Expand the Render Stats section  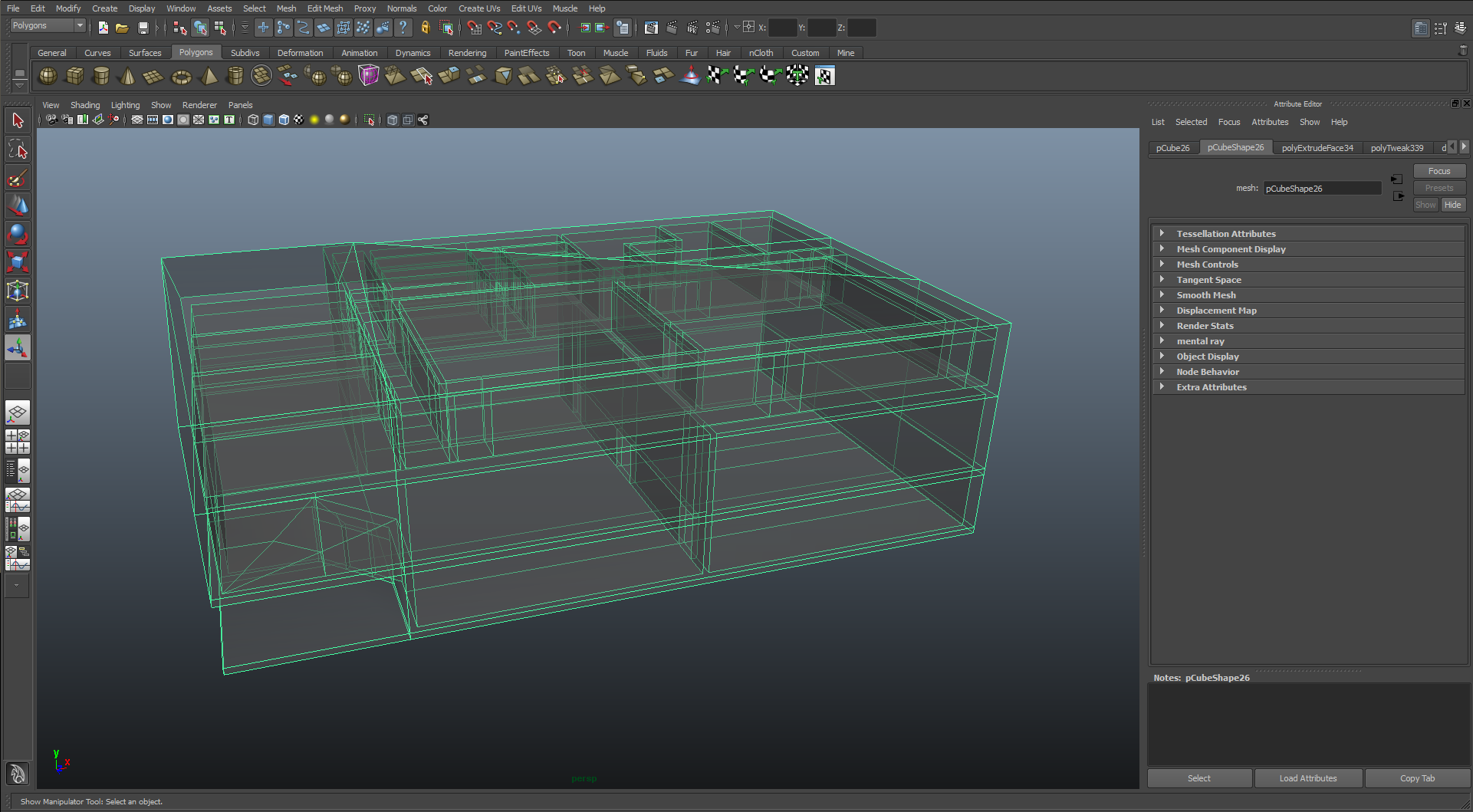1164,325
